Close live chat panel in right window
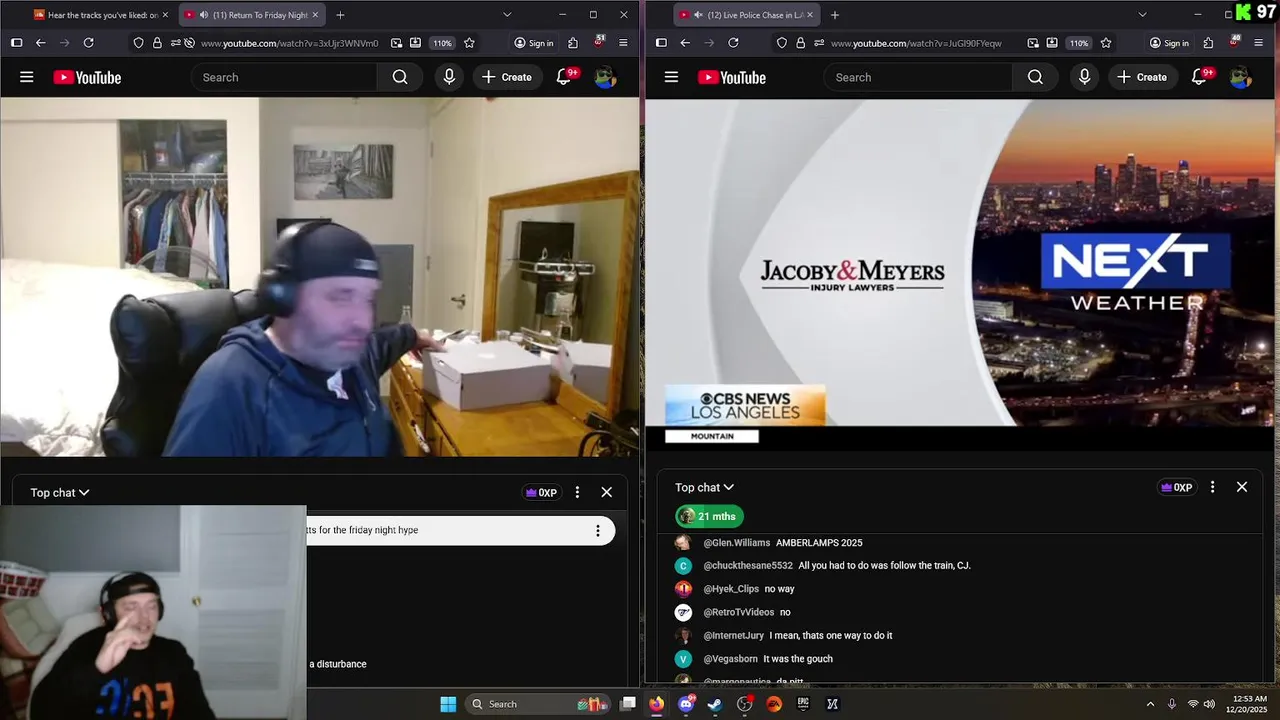The height and width of the screenshot is (720, 1280). pyautogui.click(x=1242, y=487)
